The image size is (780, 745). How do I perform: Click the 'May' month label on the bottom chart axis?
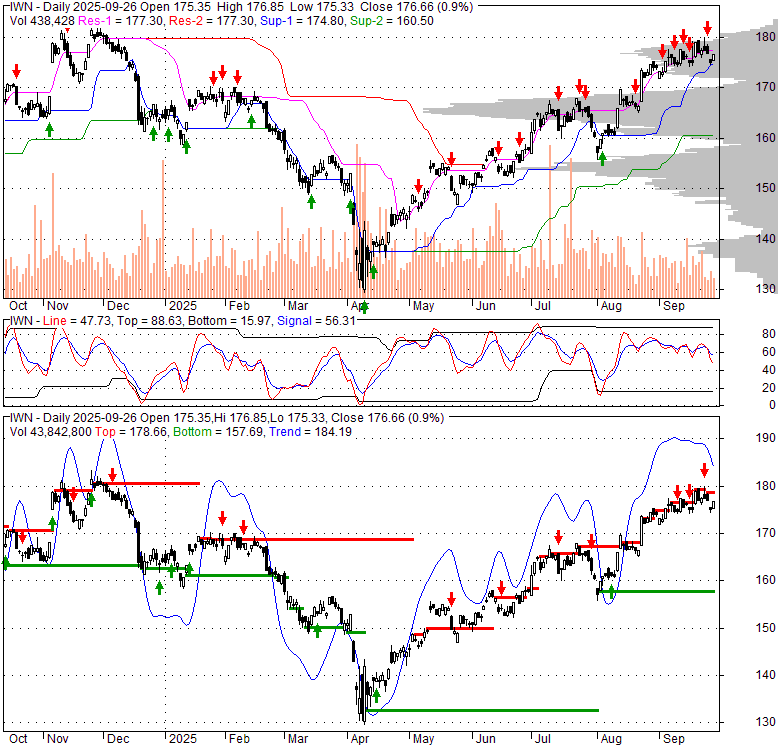(423, 739)
